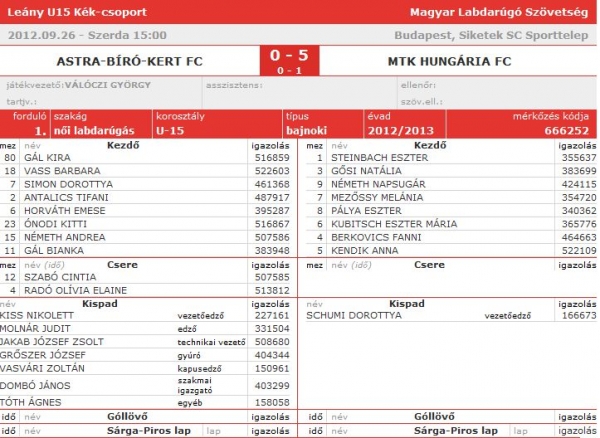Select player GŐSI NATÁLIA

point(366,171)
